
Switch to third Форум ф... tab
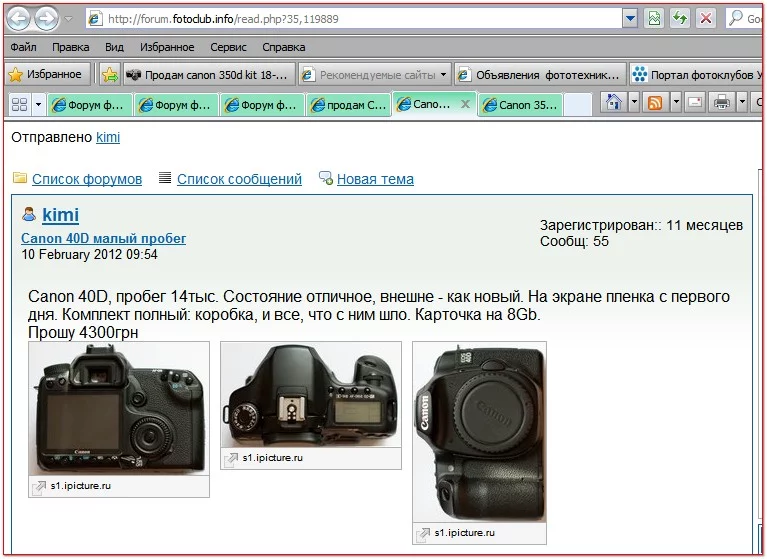pos(263,105)
